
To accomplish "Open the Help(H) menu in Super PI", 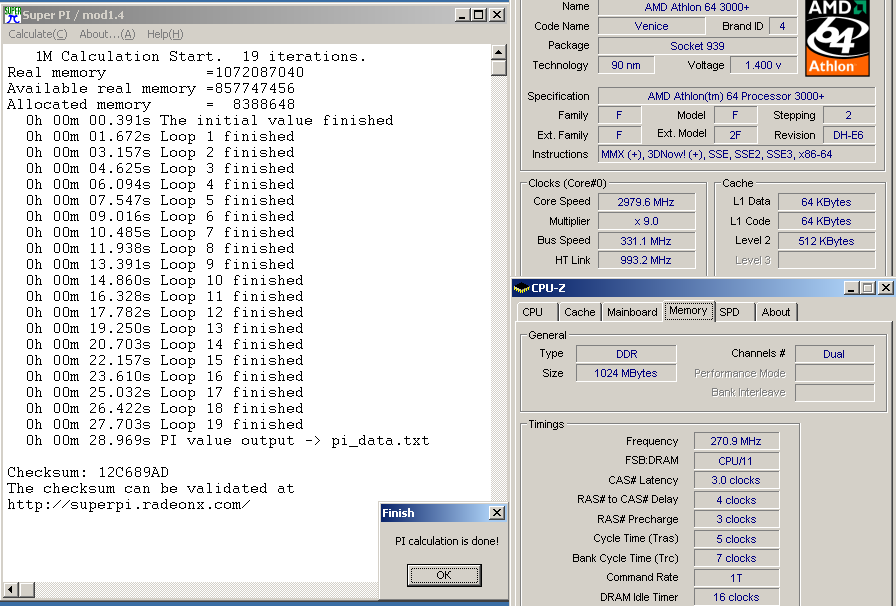I will click(165, 34).
